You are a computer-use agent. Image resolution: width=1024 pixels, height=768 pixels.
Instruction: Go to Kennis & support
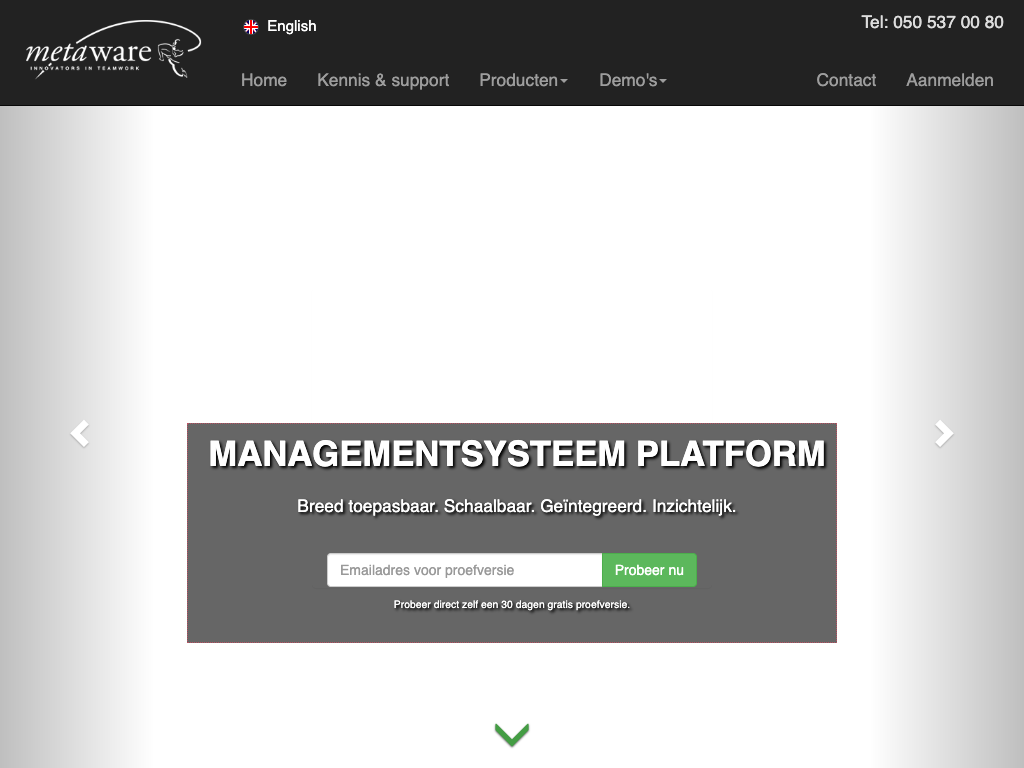point(383,80)
